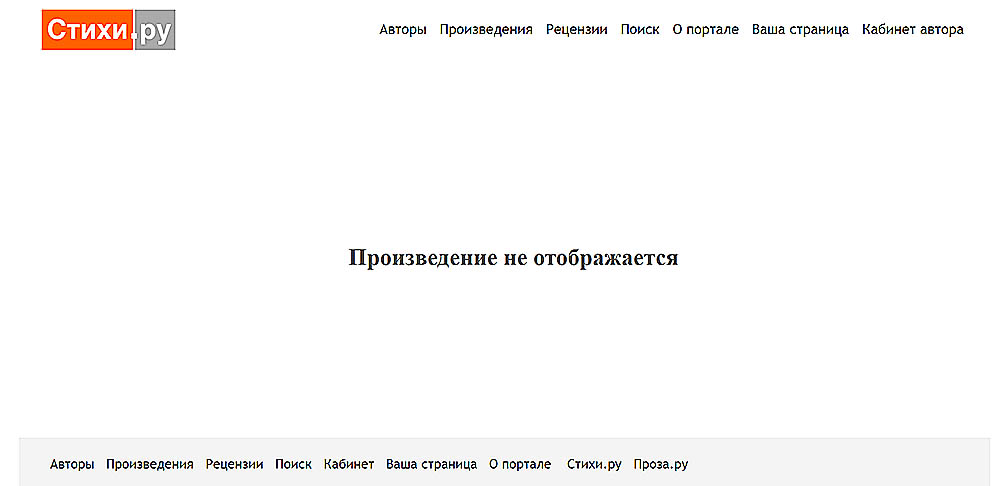Open the Рецензии link in the footer
Screen dimensions: 1006x486
tap(234, 464)
